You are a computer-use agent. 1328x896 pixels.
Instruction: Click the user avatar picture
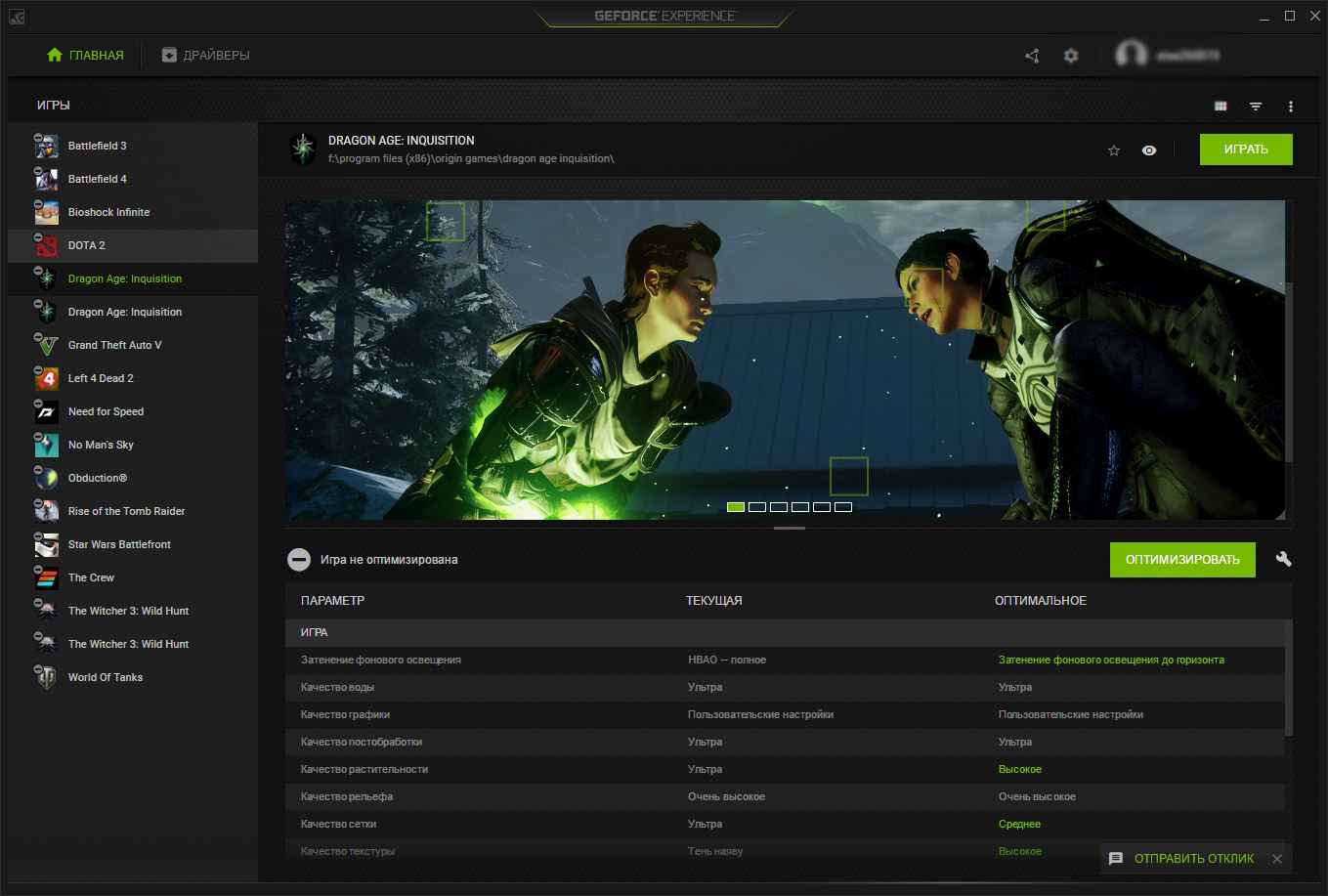(x=1132, y=55)
